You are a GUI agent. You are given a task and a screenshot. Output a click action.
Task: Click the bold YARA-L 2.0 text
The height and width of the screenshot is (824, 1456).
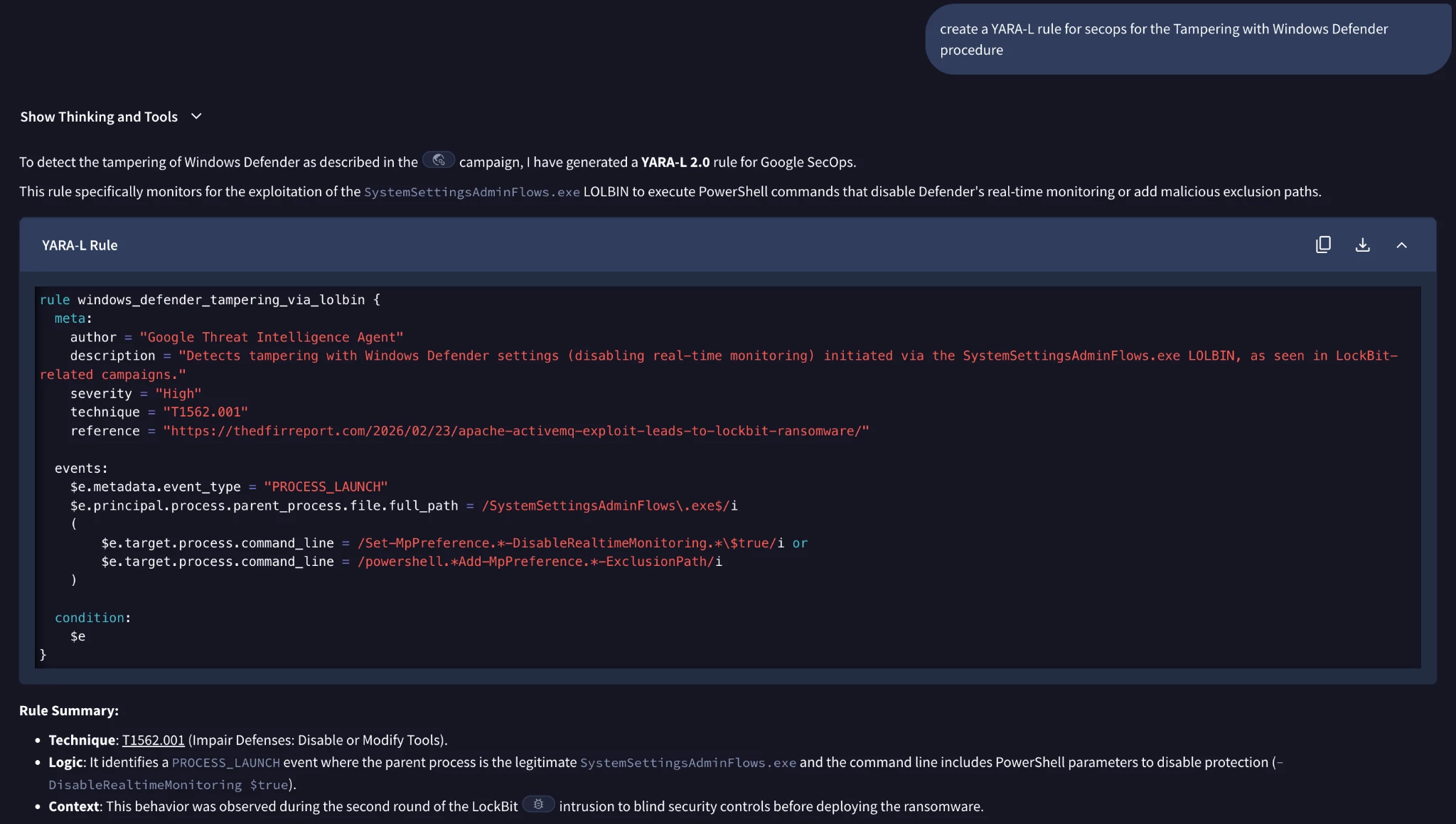[675, 162]
